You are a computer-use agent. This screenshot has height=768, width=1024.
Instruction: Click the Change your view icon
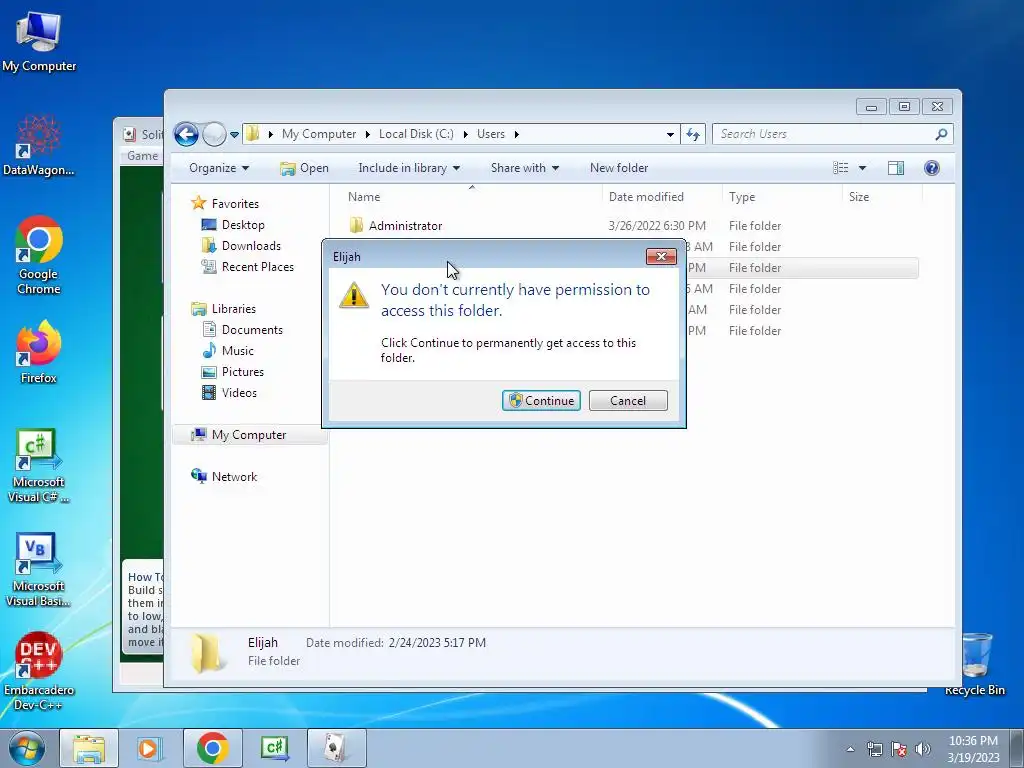(x=840, y=168)
